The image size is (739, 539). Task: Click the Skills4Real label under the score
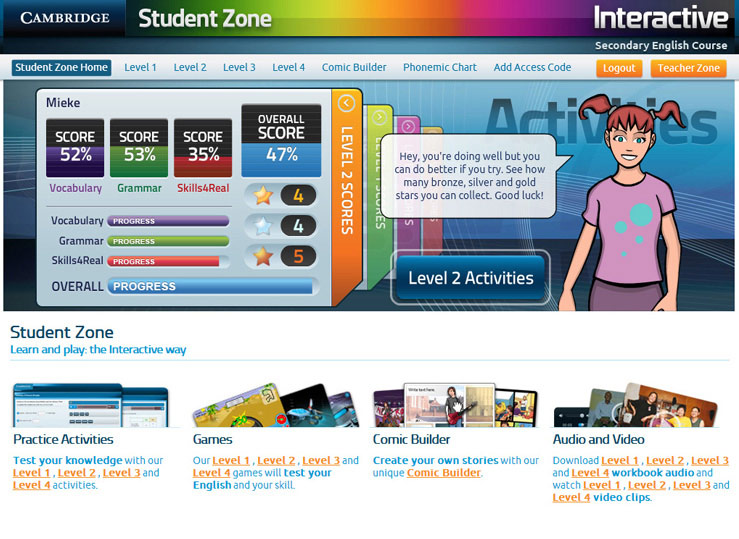(203, 188)
